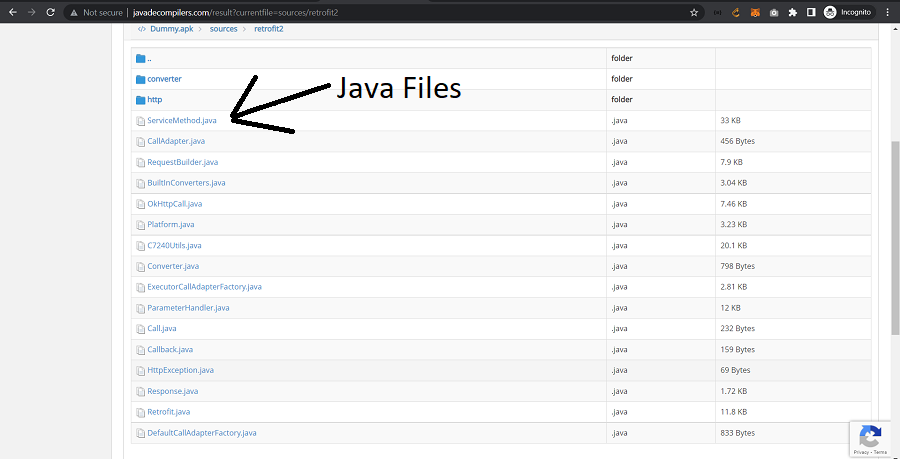Open Retrofit.java file

[x=168, y=412]
